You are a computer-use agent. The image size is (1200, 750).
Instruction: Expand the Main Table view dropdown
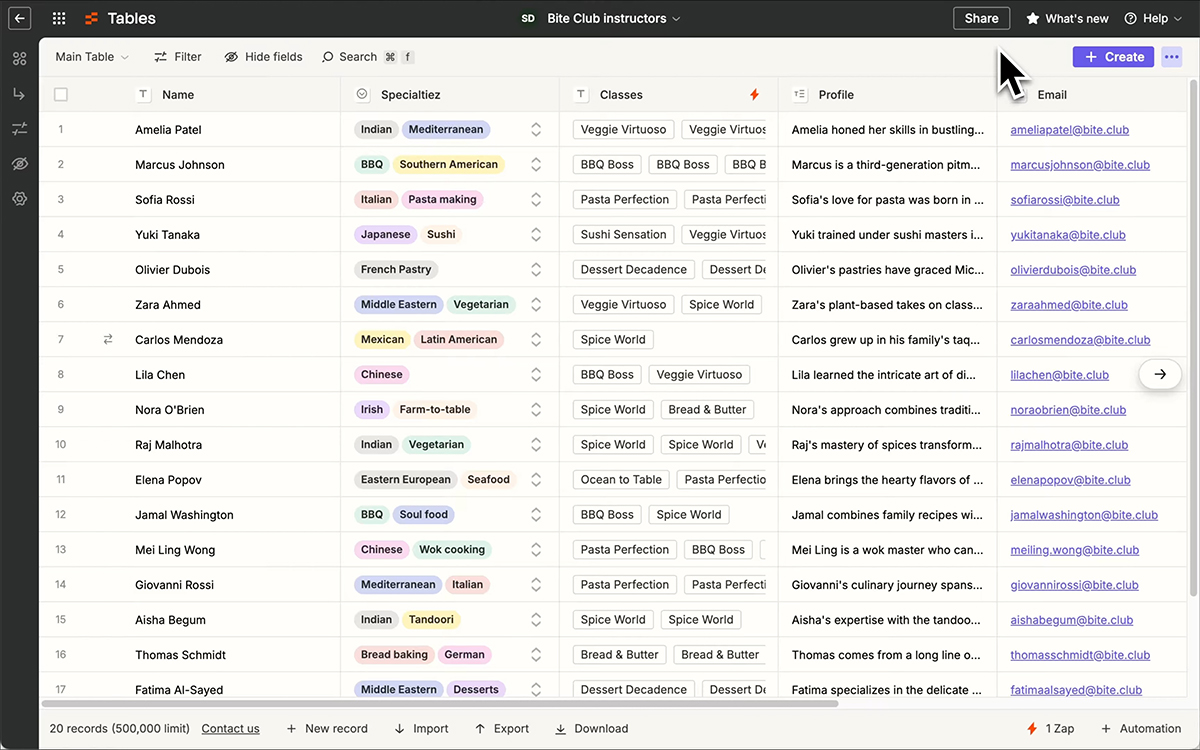click(x=92, y=57)
